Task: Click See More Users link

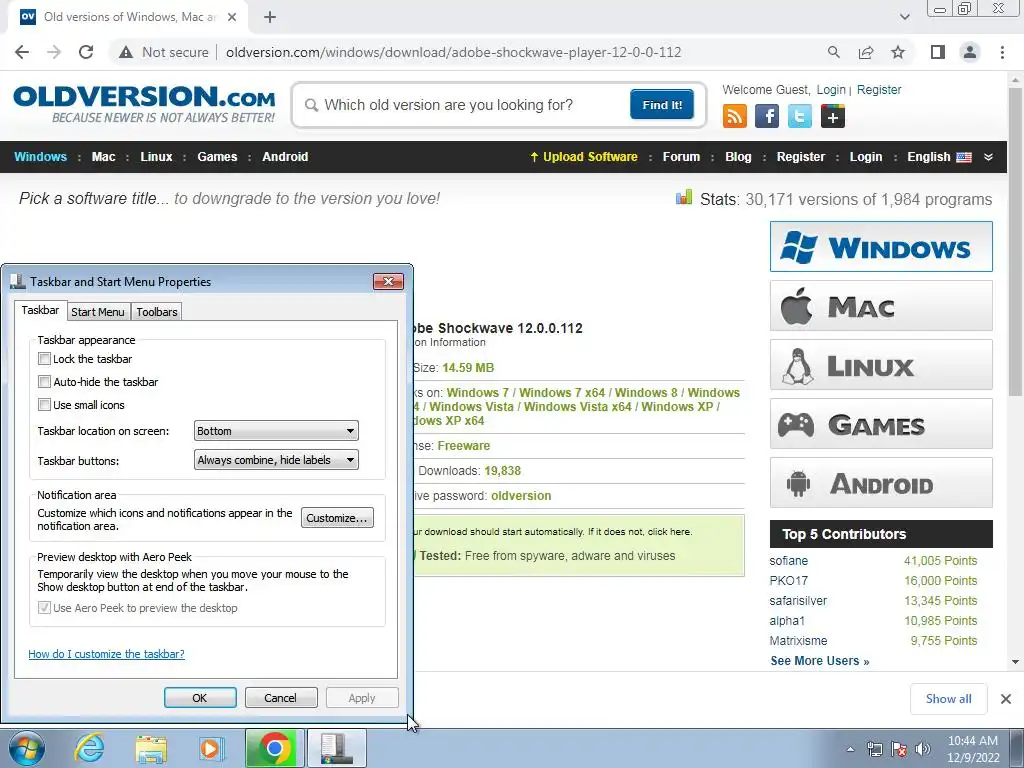Action: tap(820, 661)
